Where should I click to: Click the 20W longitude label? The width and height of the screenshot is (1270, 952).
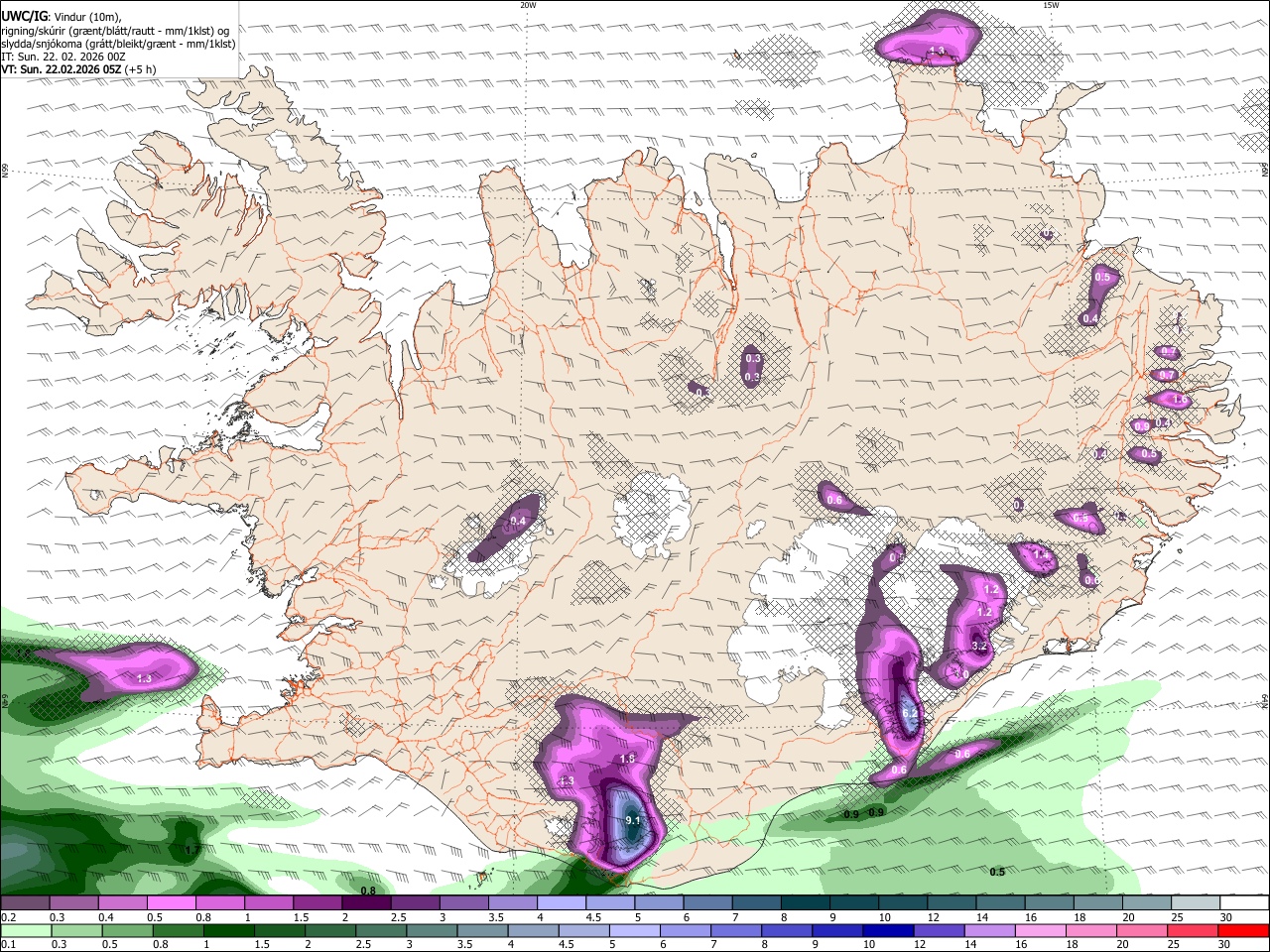click(528, 5)
